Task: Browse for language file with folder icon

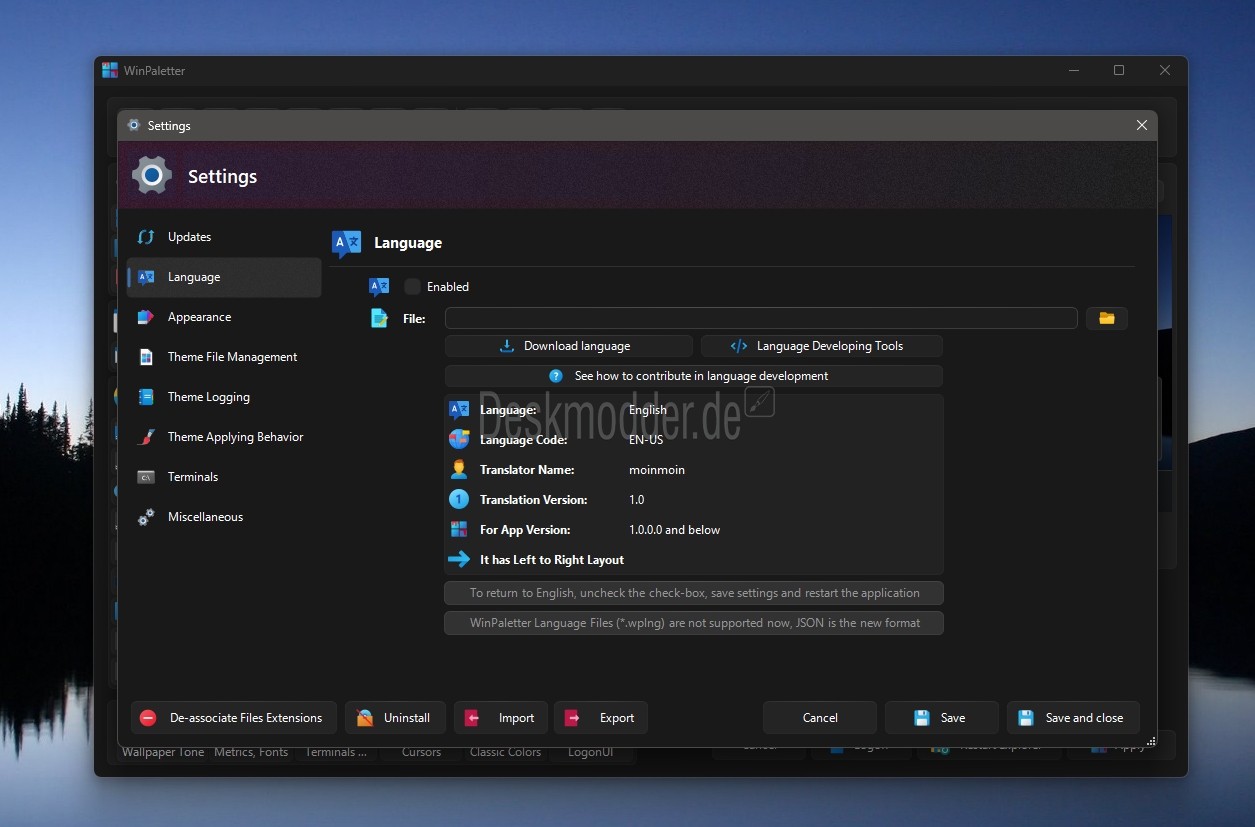Action: coord(1107,318)
